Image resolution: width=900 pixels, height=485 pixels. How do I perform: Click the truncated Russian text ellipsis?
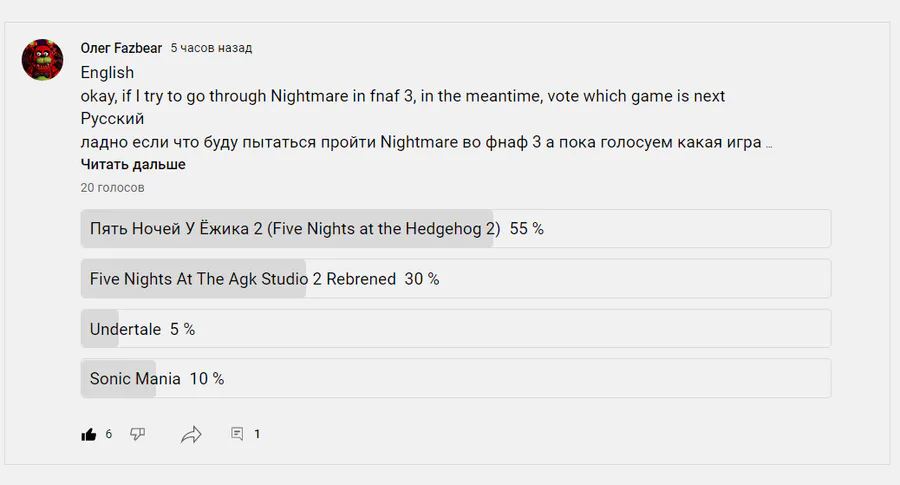[x=769, y=146]
